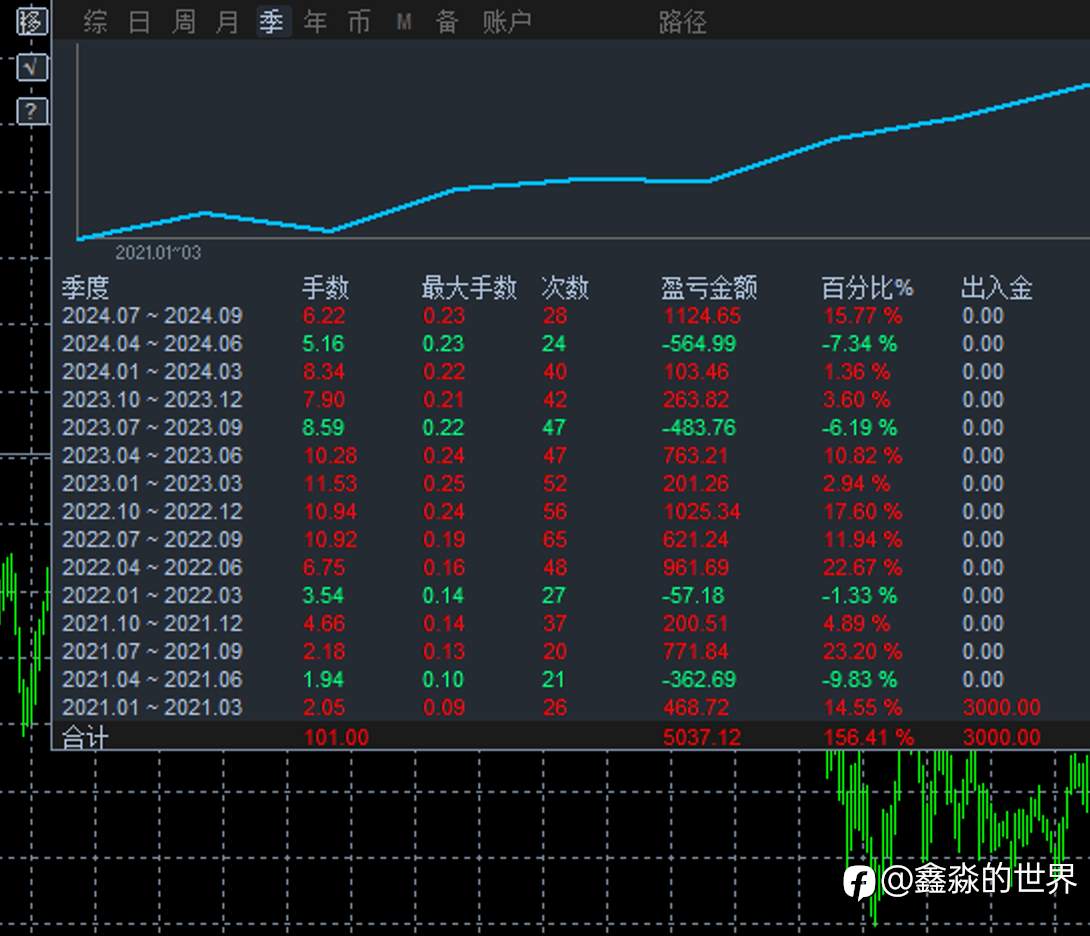Click percentage value 23.20 %
Image resolution: width=1090 pixels, height=936 pixels.
[x=863, y=651]
